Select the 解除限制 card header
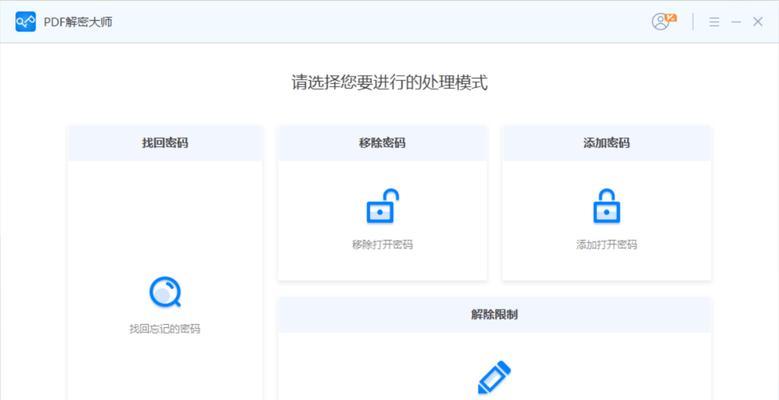The height and width of the screenshot is (400, 779). [495, 315]
